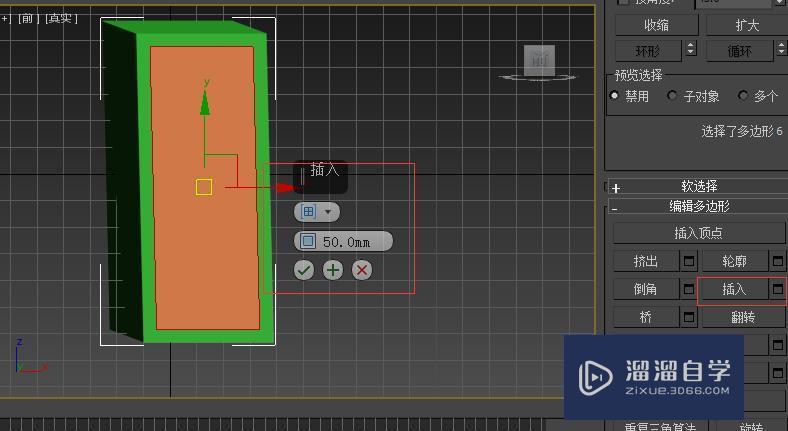The height and width of the screenshot is (431, 788).
Task: Open settings box next to 轮廓 button
Action: pos(778,261)
